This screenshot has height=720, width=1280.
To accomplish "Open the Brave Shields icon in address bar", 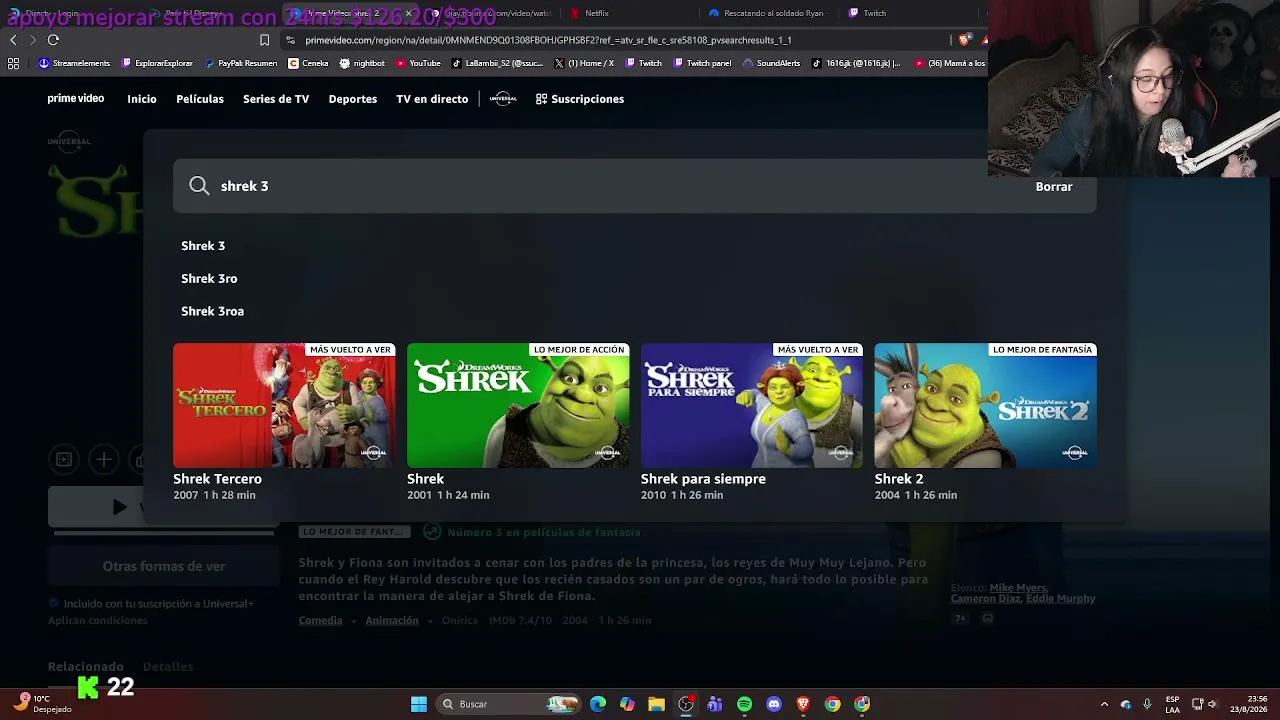I will [x=964, y=40].
